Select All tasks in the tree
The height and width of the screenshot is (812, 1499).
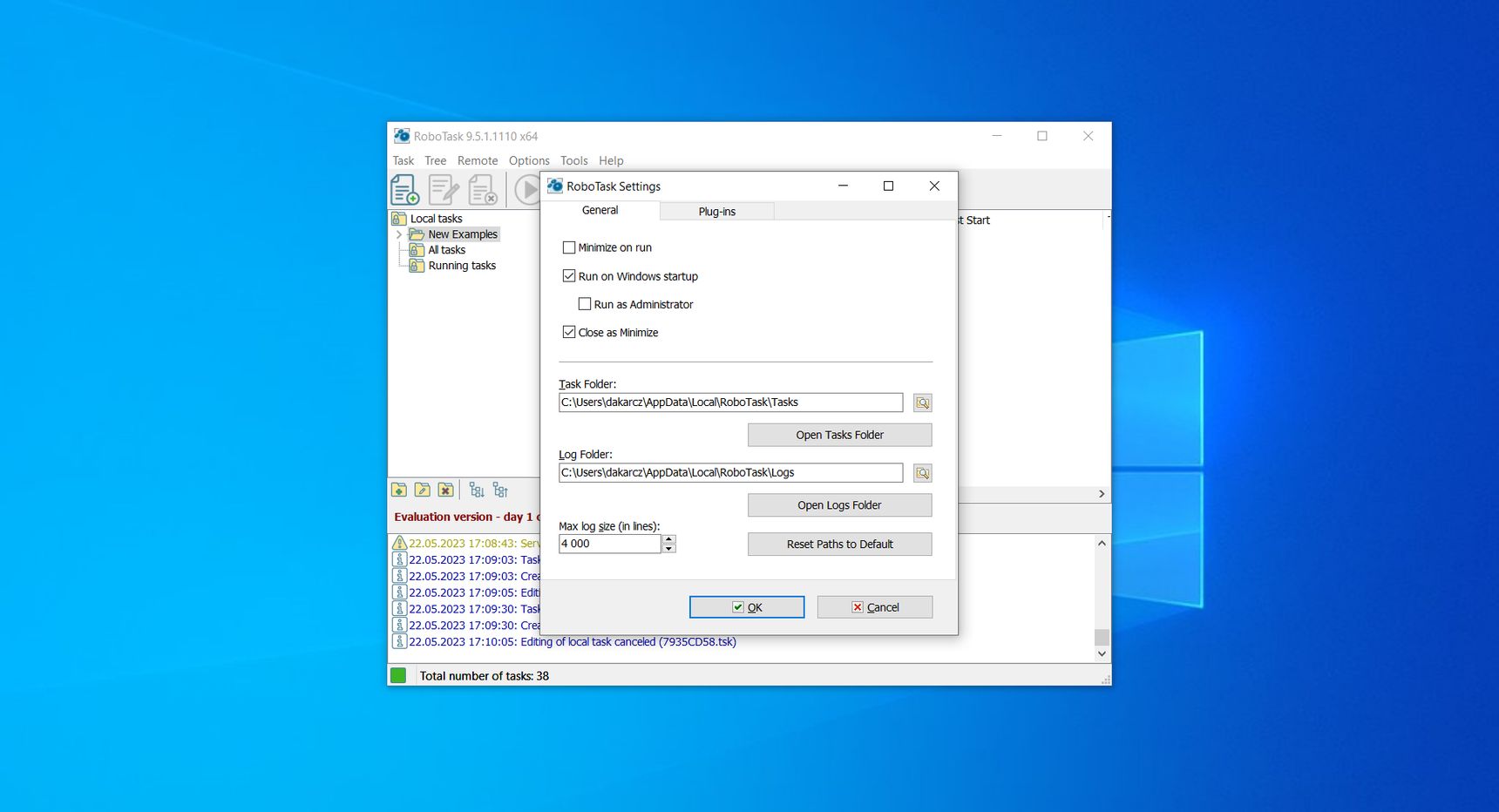click(x=446, y=250)
